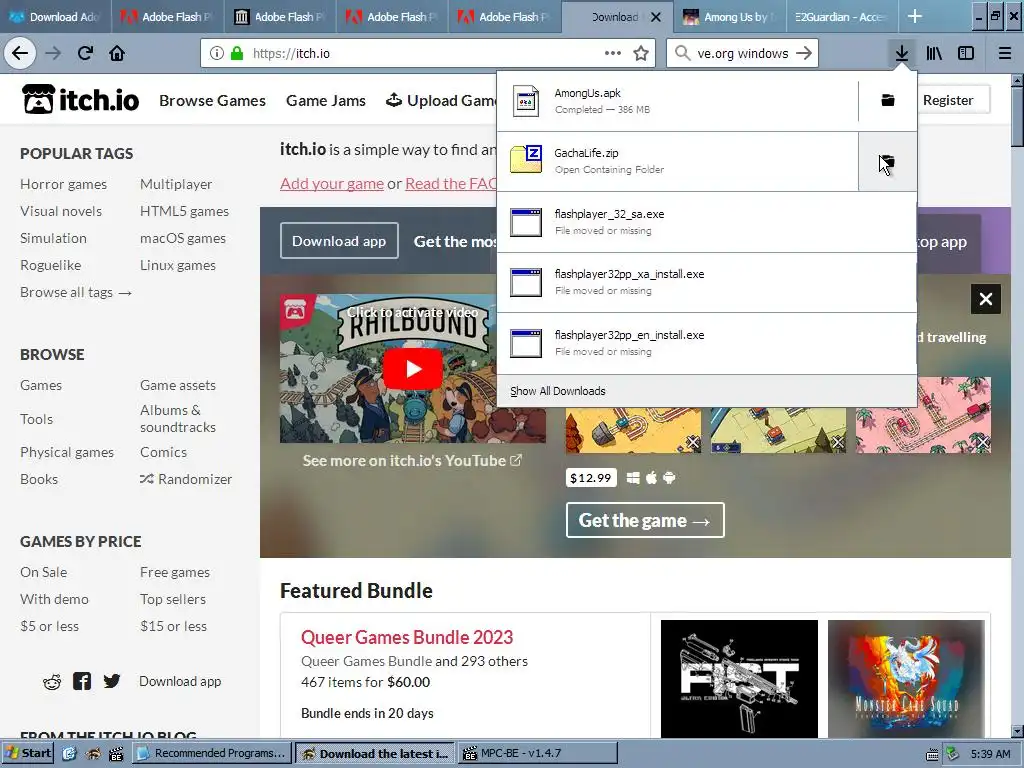Click the itch.io logo
The image size is (1024, 768).
(x=80, y=100)
